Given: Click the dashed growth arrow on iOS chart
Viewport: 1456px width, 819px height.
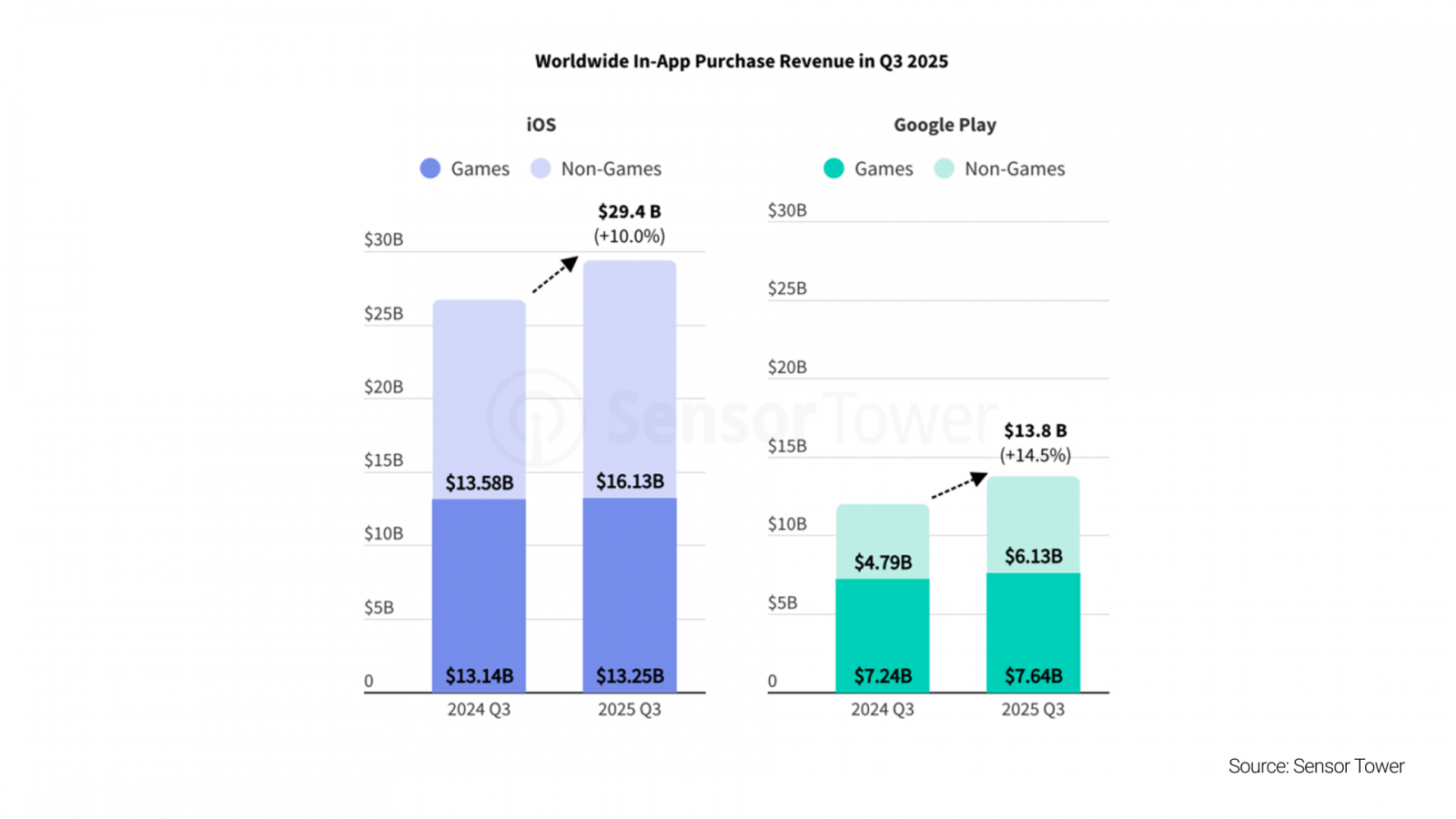Looking at the screenshot, I should 554,275.
